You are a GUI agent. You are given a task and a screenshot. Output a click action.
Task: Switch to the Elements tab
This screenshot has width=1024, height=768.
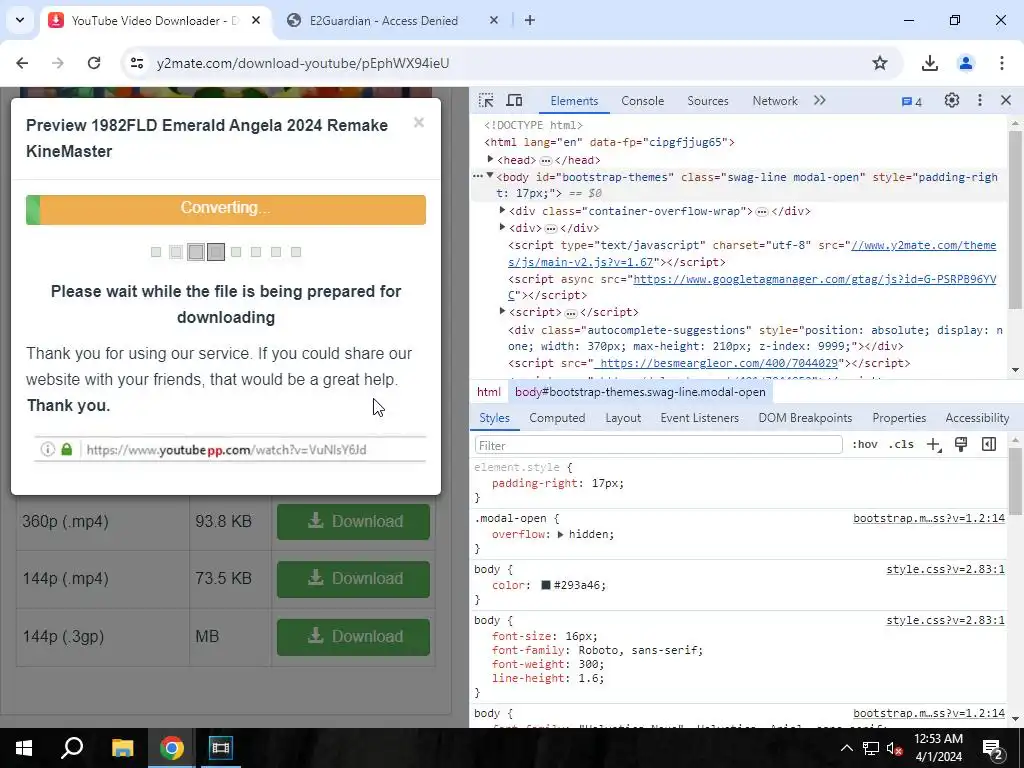pos(574,101)
